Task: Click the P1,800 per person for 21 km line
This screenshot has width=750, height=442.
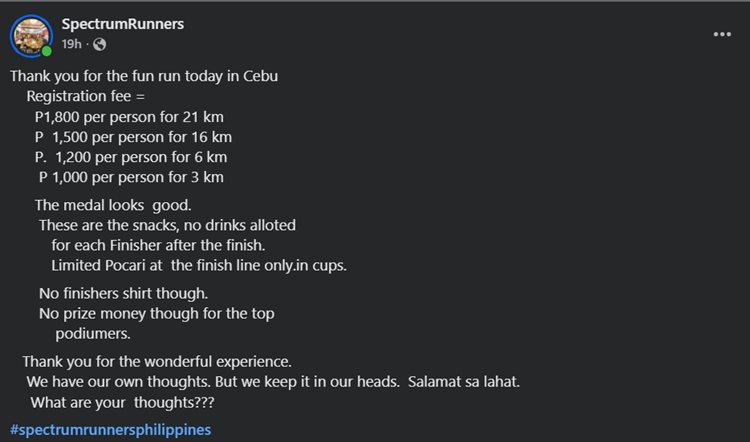Action: point(128,116)
